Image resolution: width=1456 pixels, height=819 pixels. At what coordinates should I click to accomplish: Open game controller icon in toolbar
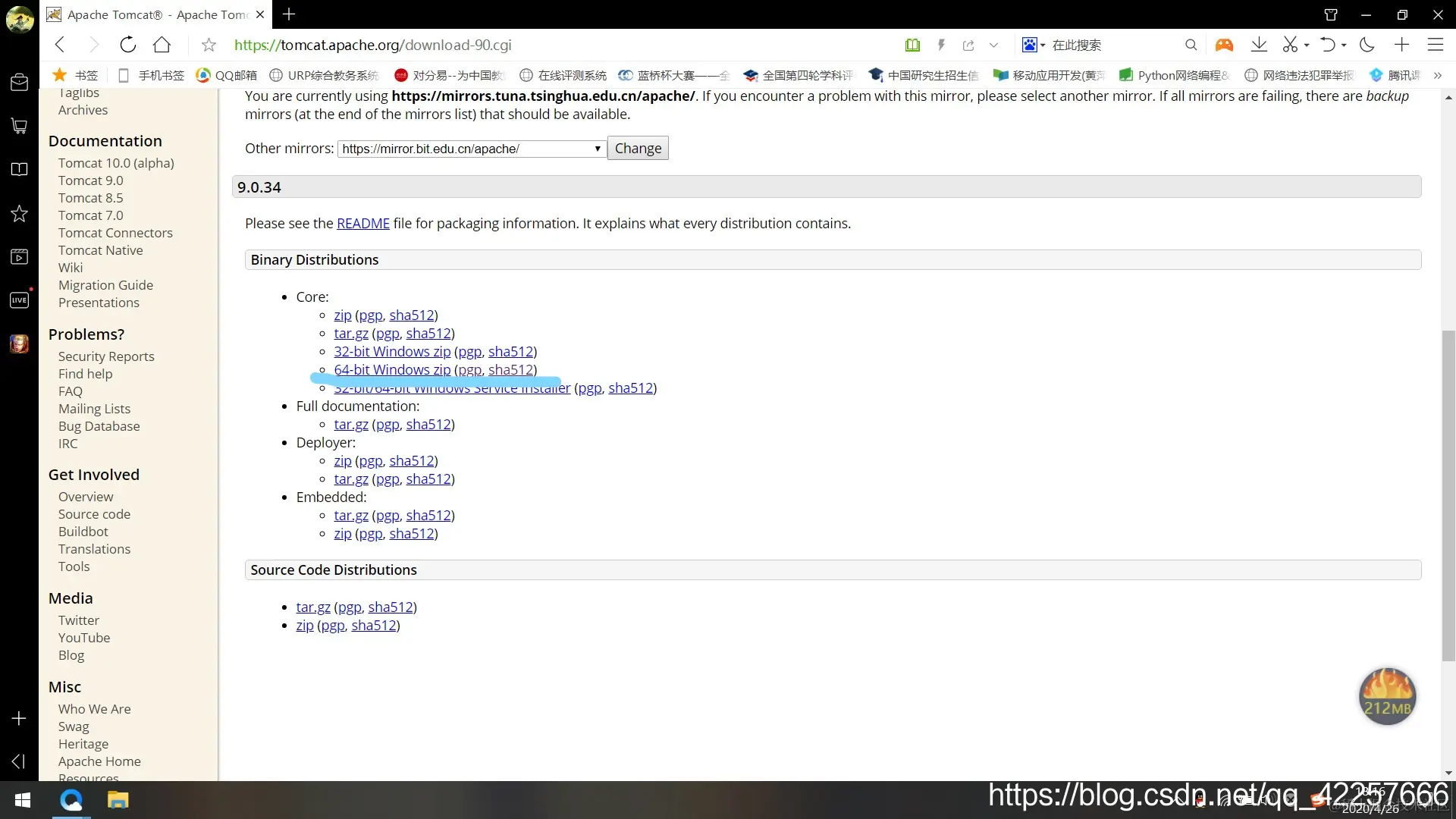click(x=1224, y=45)
